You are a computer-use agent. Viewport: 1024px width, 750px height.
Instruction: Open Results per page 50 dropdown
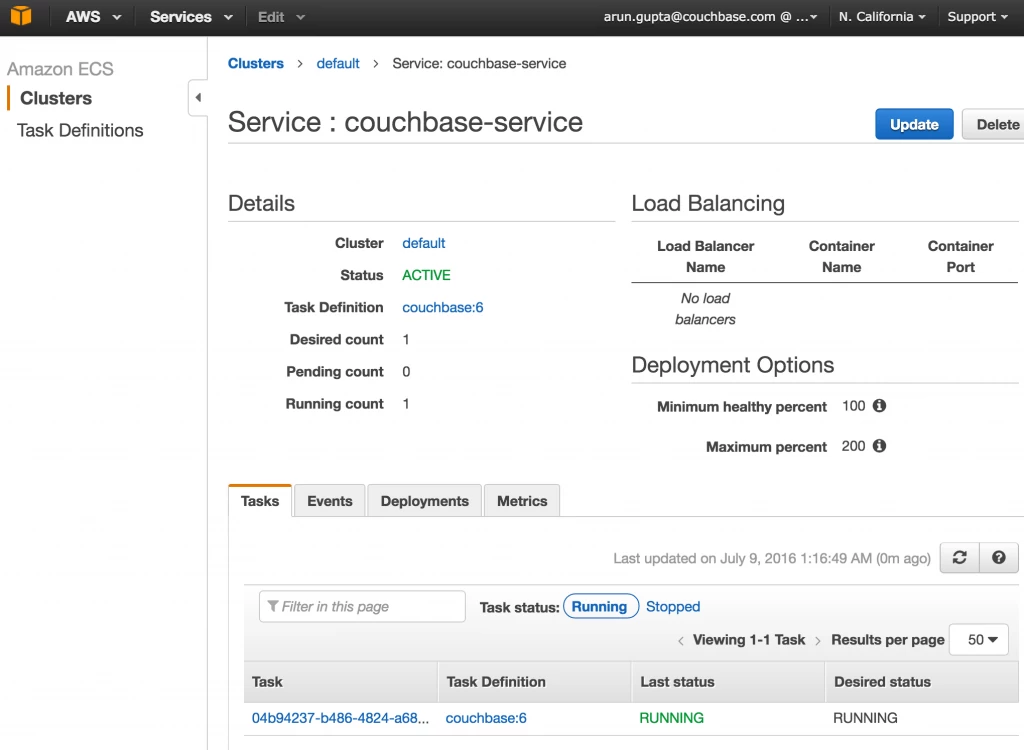click(979, 640)
